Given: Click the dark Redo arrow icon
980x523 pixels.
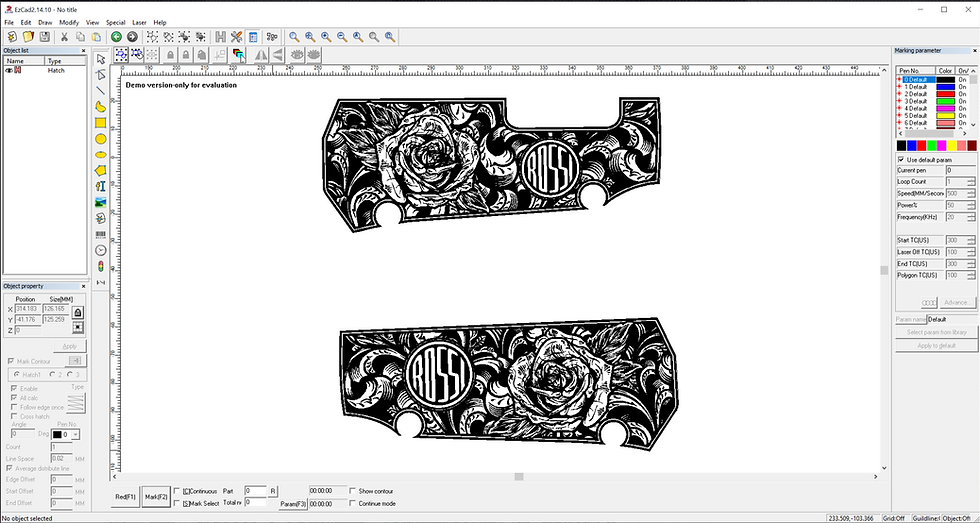Looking at the screenshot, I should [132, 37].
